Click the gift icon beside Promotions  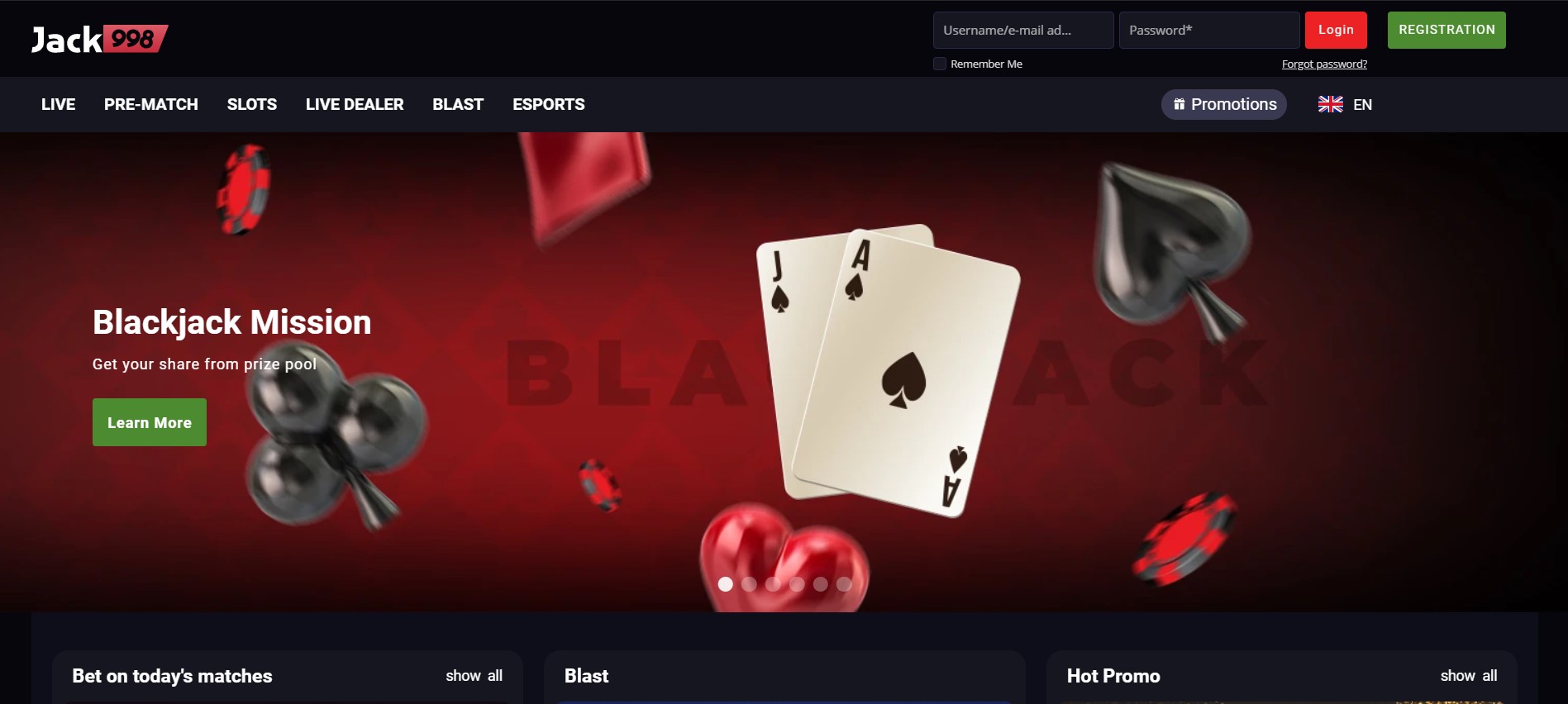pyautogui.click(x=1180, y=104)
